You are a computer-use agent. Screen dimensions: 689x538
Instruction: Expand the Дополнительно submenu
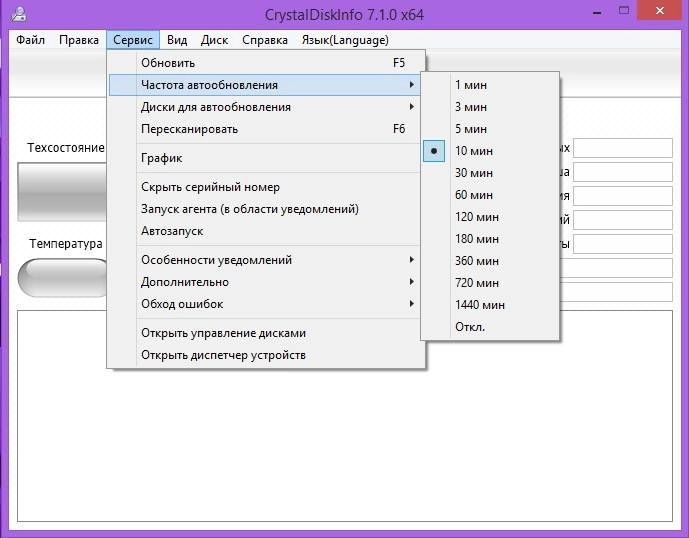(x=265, y=282)
